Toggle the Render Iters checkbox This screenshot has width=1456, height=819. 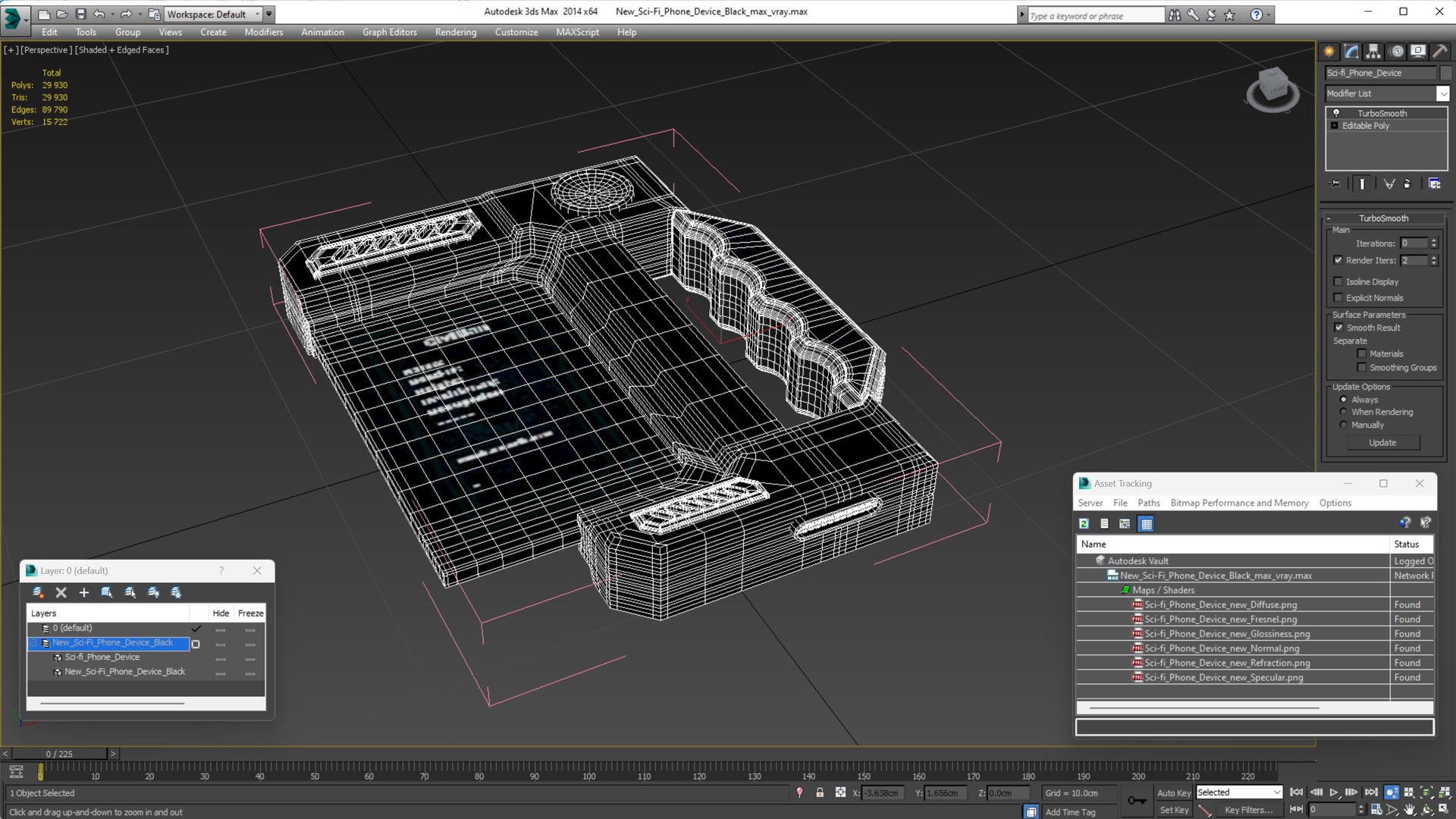tap(1338, 260)
